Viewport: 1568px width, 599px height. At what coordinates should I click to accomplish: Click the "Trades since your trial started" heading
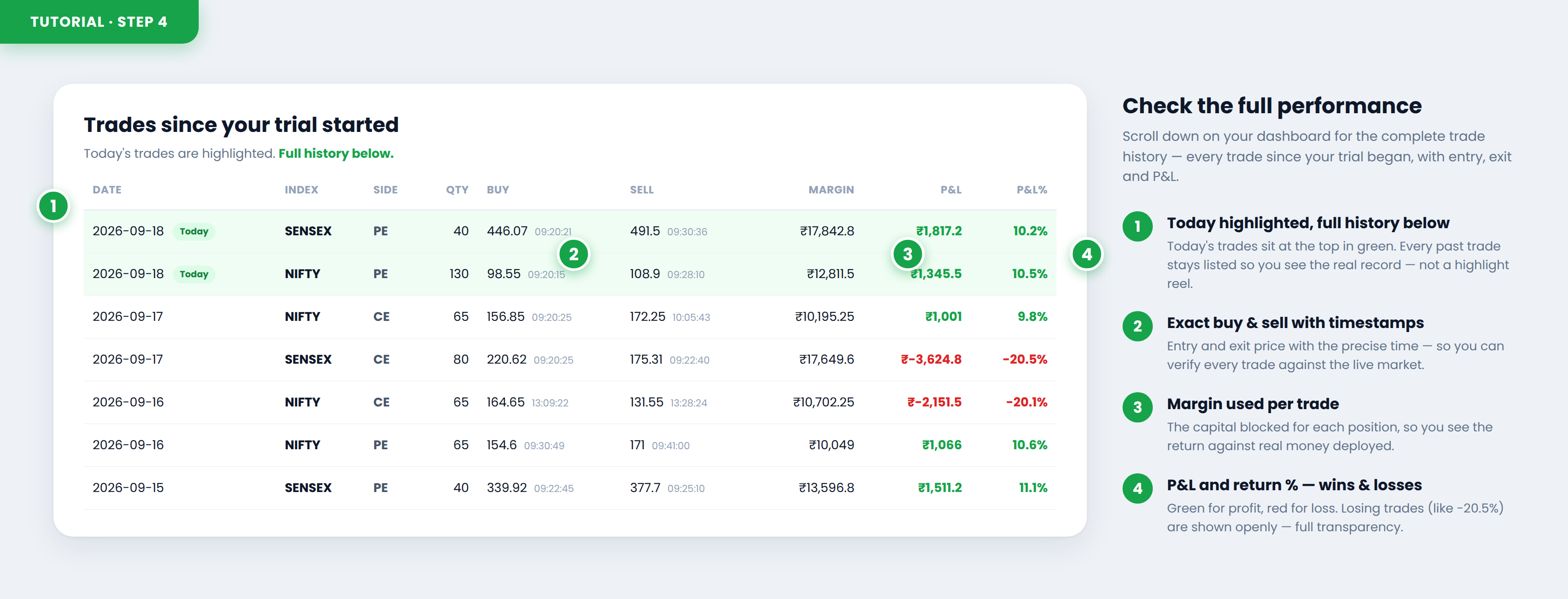tap(241, 124)
